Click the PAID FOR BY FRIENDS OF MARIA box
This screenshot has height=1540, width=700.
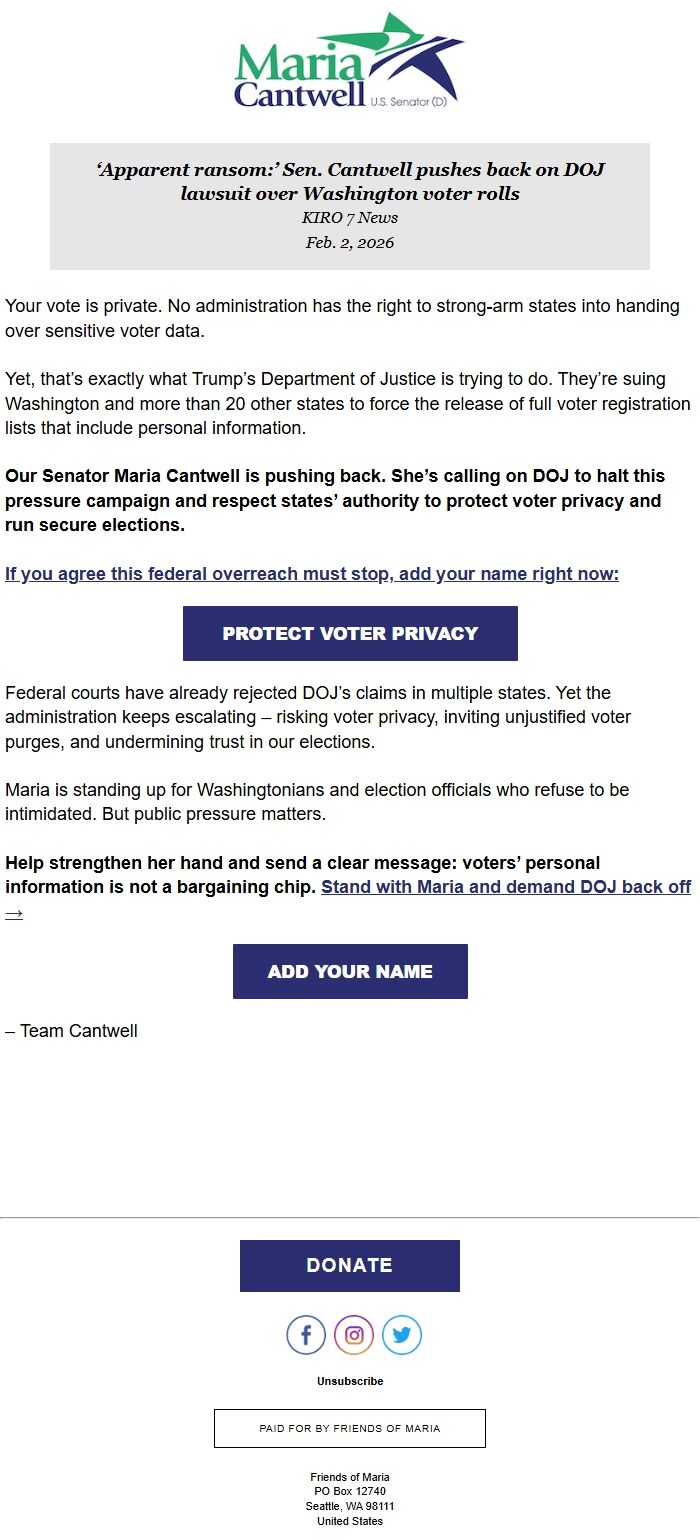pyautogui.click(x=348, y=1428)
